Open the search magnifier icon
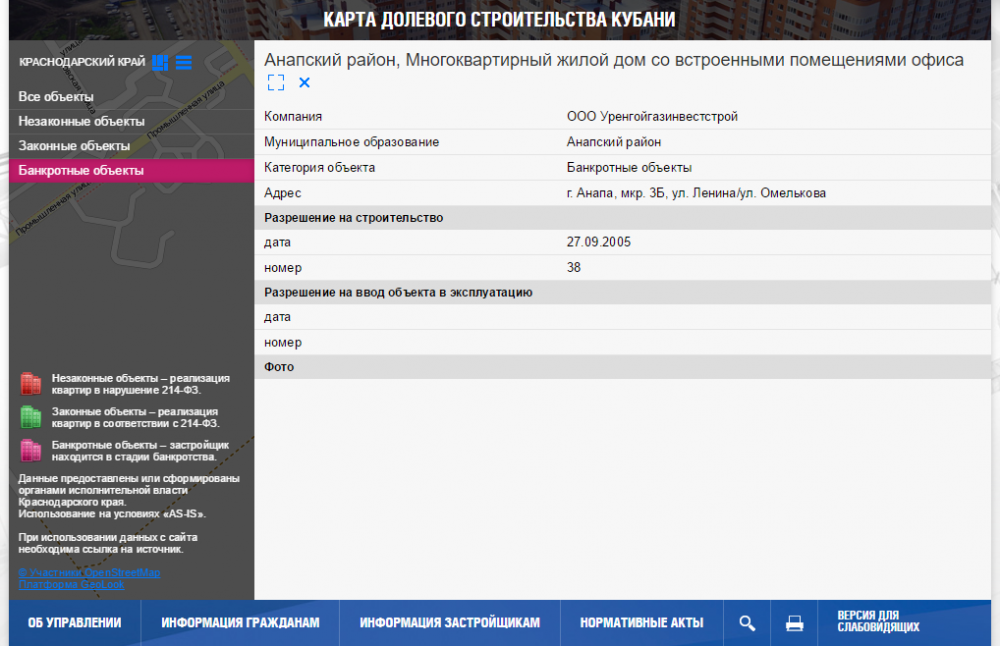This screenshot has height=646, width=1000. [747, 623]
